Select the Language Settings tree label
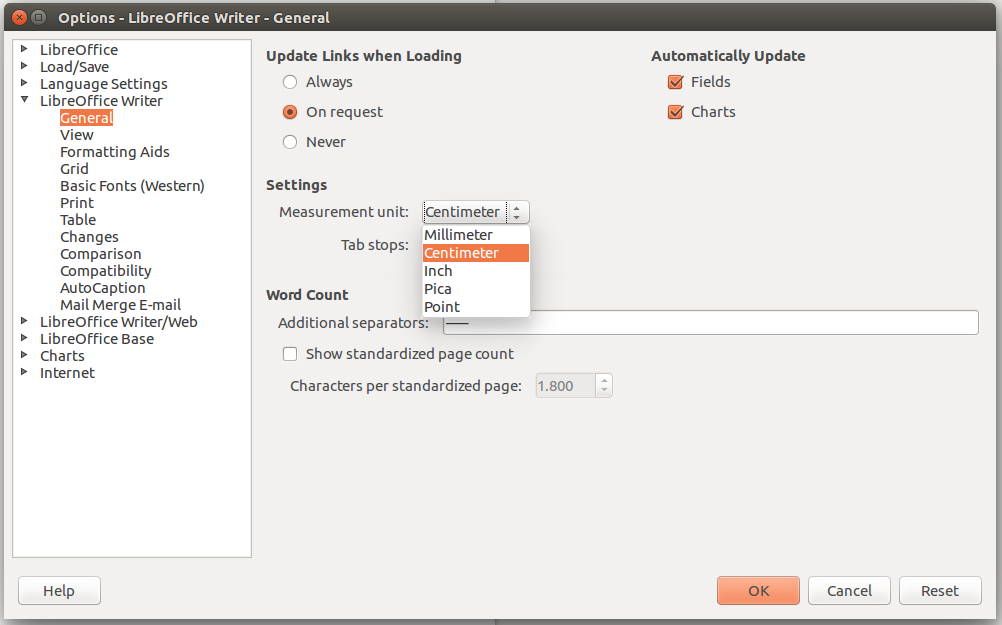The height and width of the screenshot is (625, 1002). 104,84
